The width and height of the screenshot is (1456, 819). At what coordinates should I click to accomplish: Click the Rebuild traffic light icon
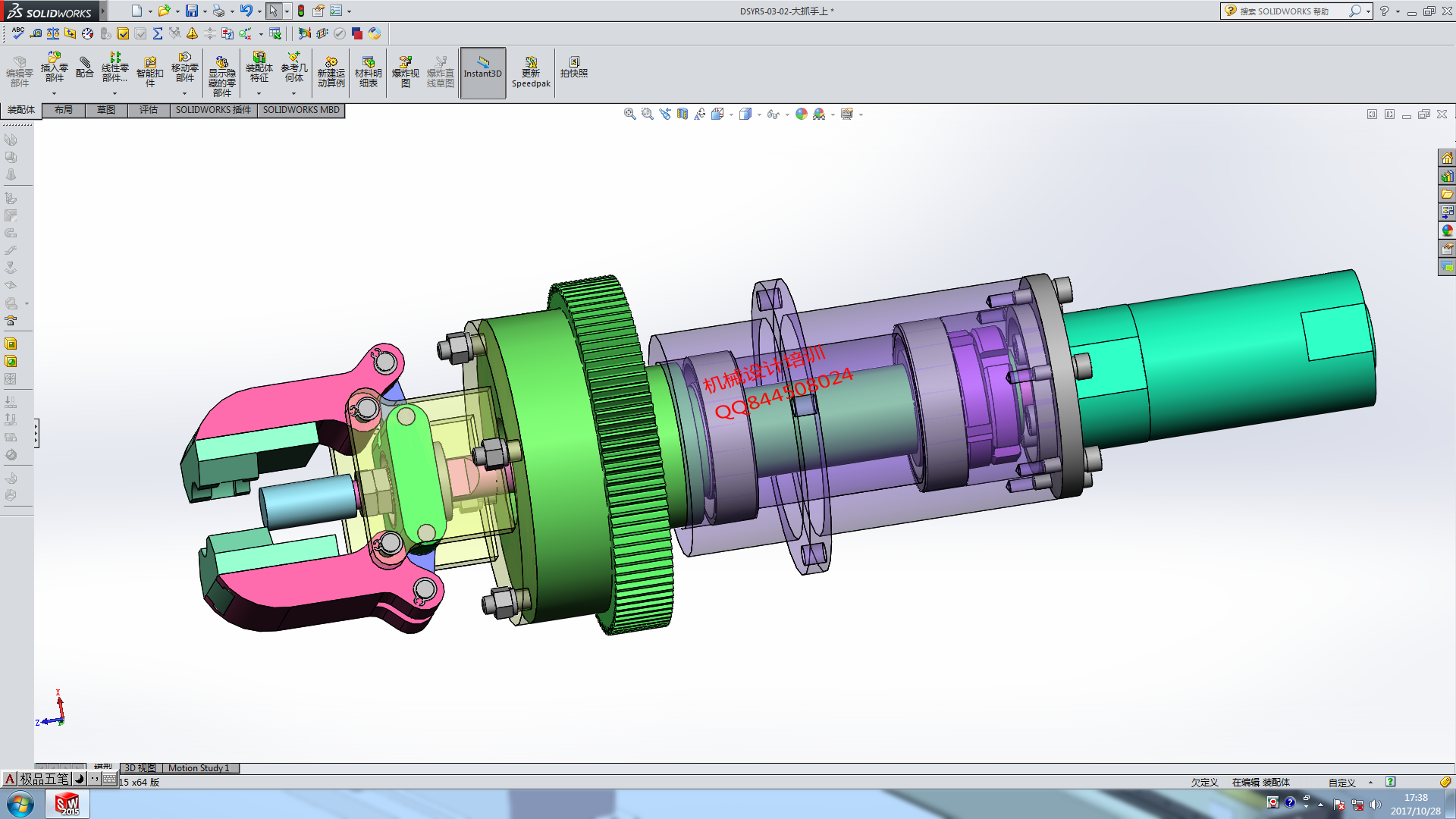click(301, 11)
